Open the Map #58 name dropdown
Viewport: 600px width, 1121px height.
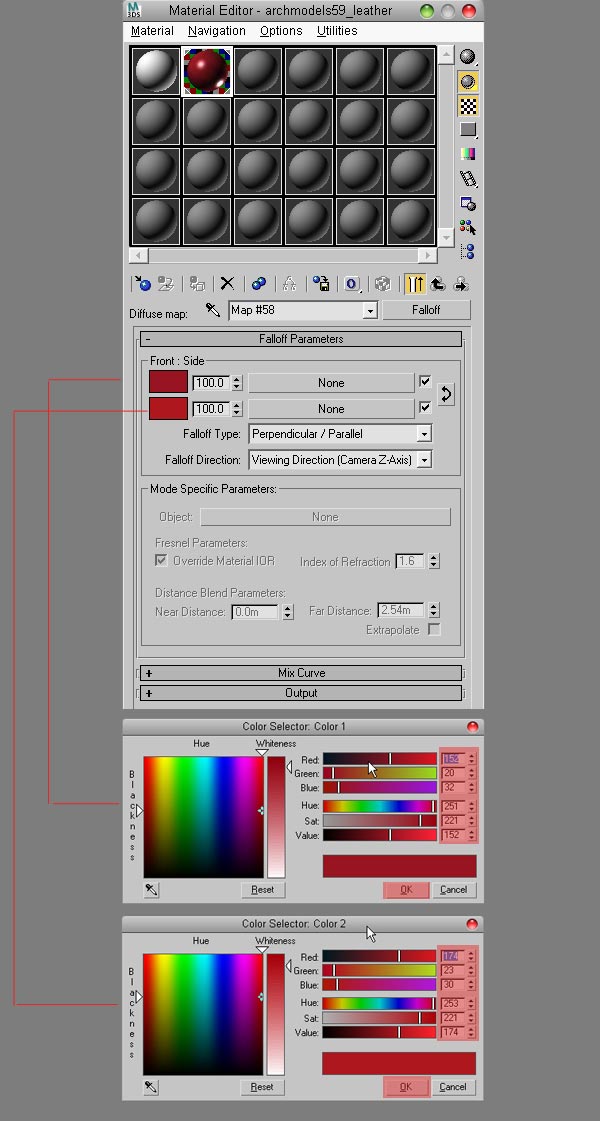(370, 310)
